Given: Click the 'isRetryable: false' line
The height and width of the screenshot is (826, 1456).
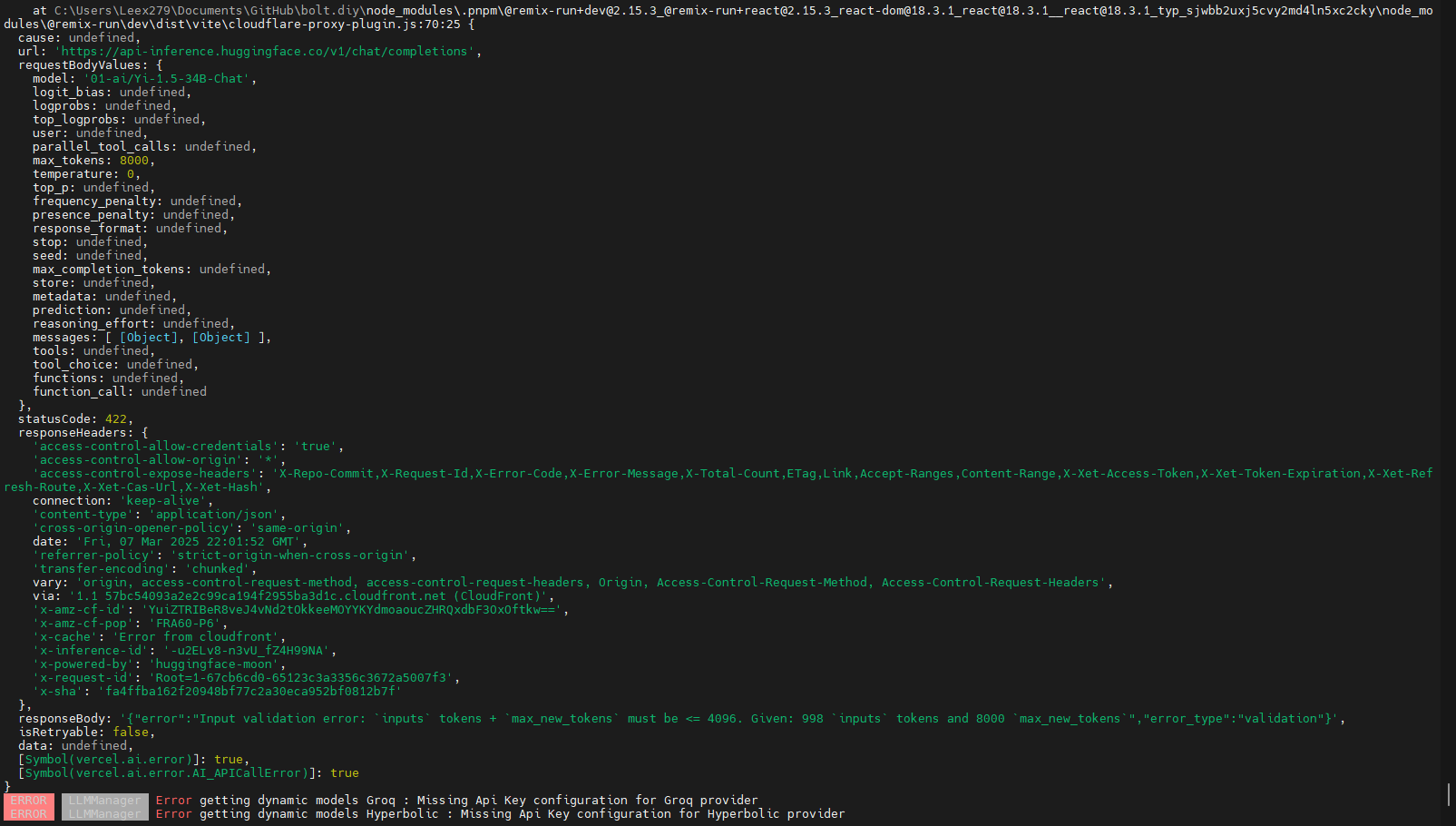Looking at the screenshot, I should 87,733.
